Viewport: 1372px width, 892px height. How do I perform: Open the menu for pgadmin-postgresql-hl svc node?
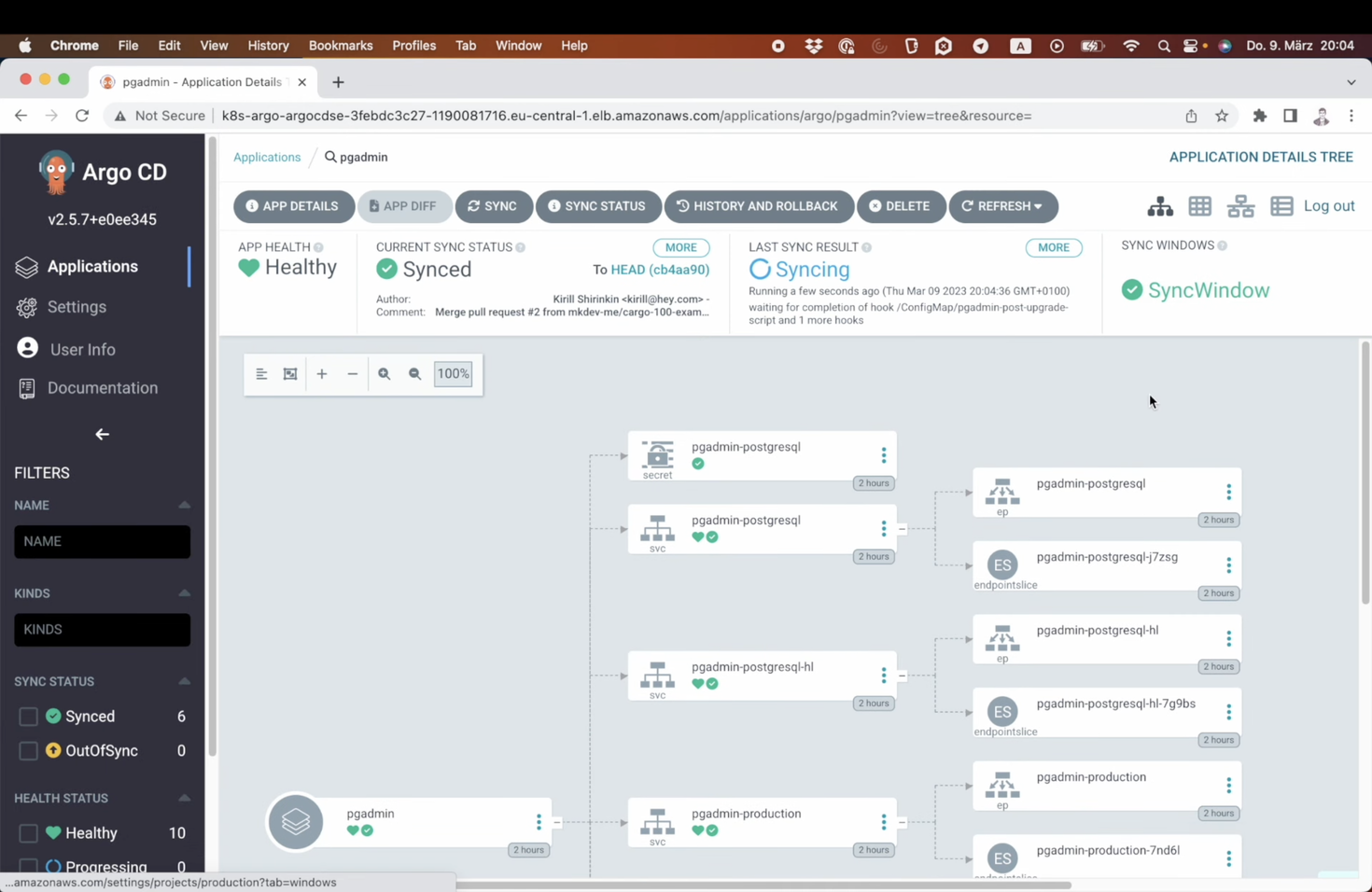(884, 676)
